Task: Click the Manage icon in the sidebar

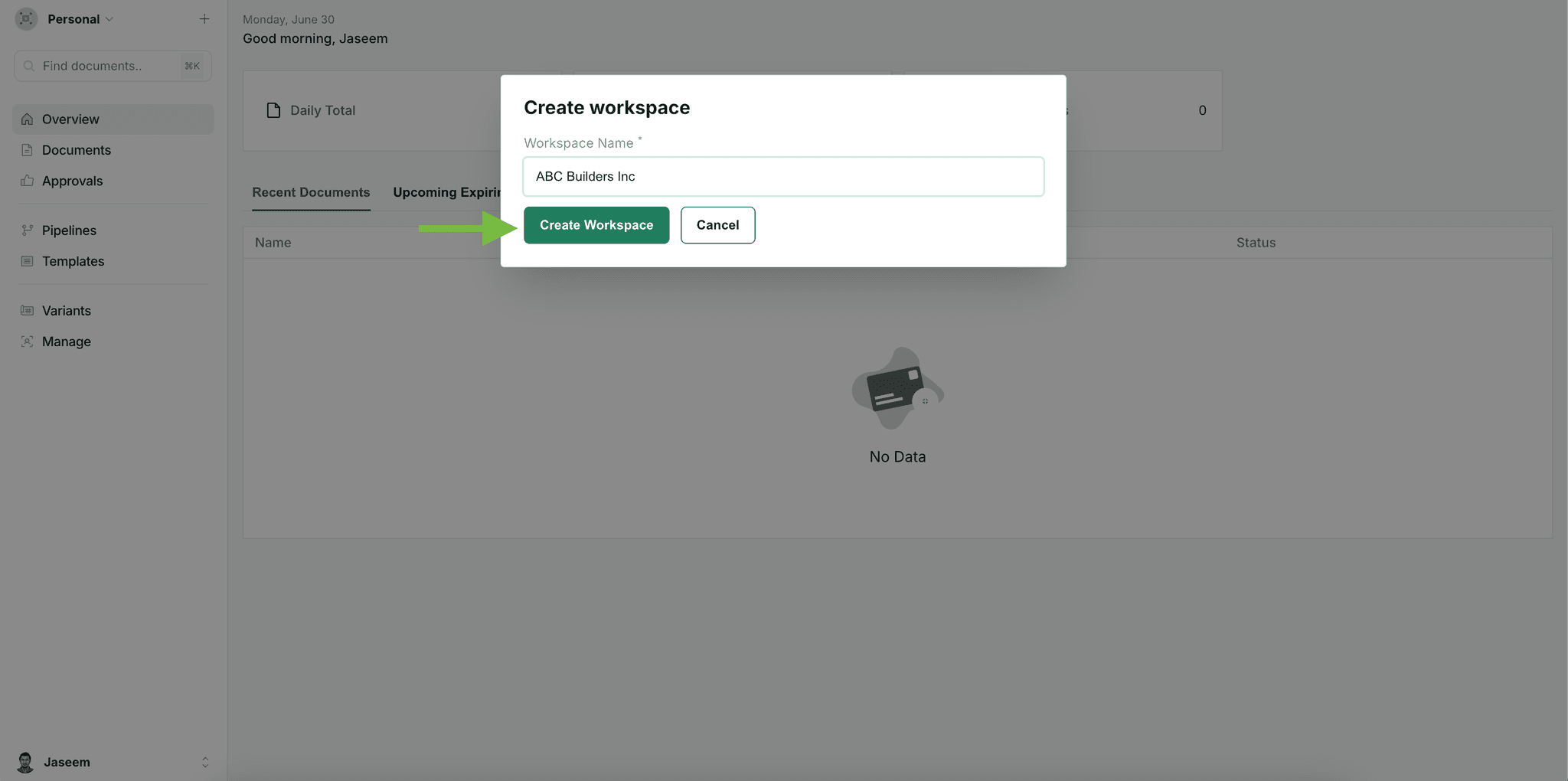Action: pos(27,341)
